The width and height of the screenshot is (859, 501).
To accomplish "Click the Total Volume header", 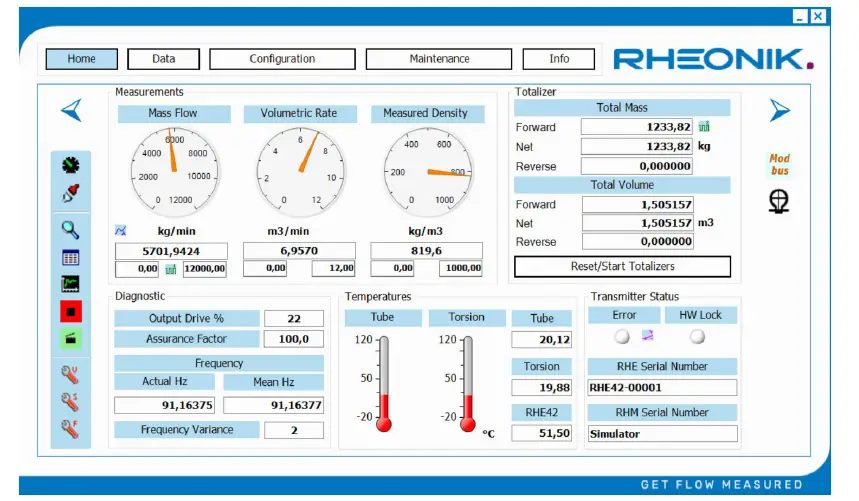I will click(622, 185).
